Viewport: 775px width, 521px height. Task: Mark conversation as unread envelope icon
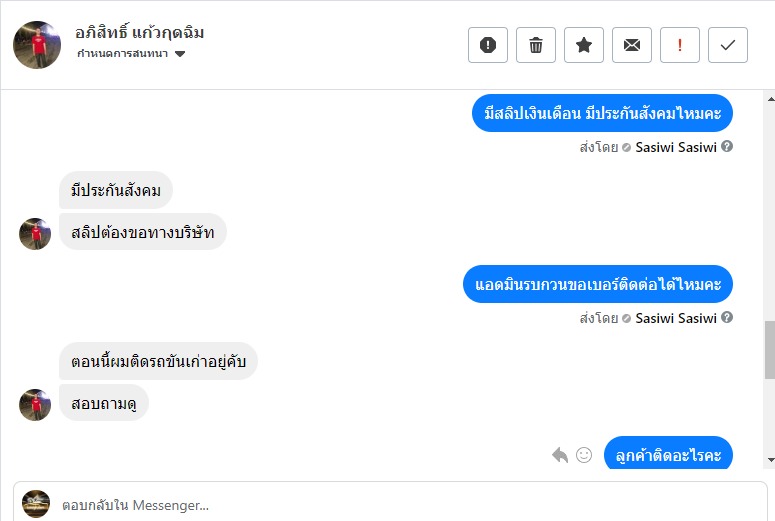pos(632,45)
